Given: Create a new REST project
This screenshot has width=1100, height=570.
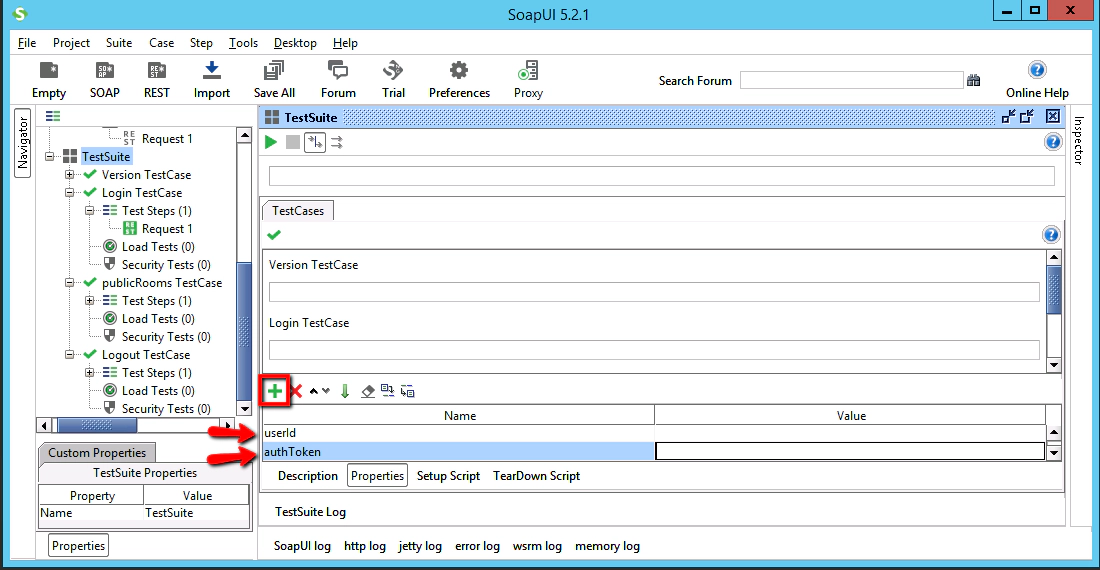Looking at the screenshot, I should pyautogui.click(x=156, y=79).
